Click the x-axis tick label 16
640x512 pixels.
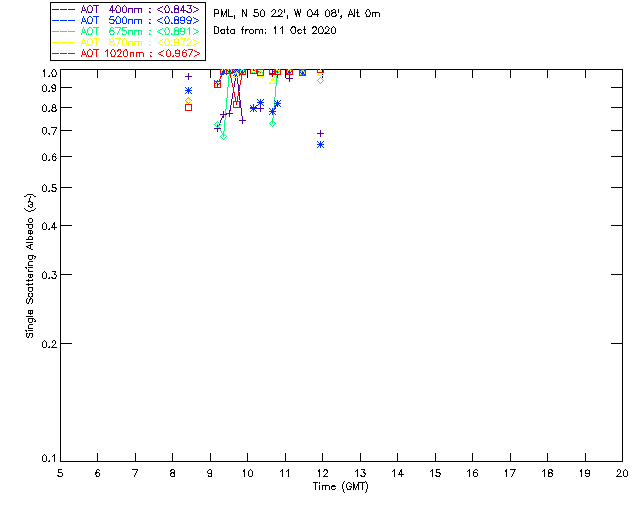(473, 473)
